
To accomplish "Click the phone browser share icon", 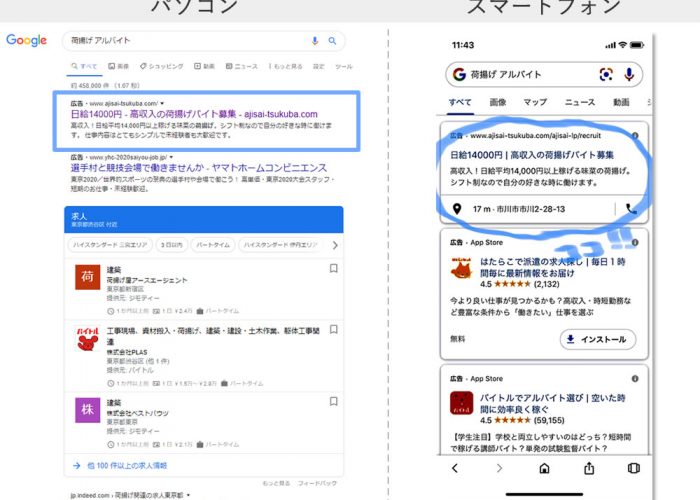I will 589,468.
